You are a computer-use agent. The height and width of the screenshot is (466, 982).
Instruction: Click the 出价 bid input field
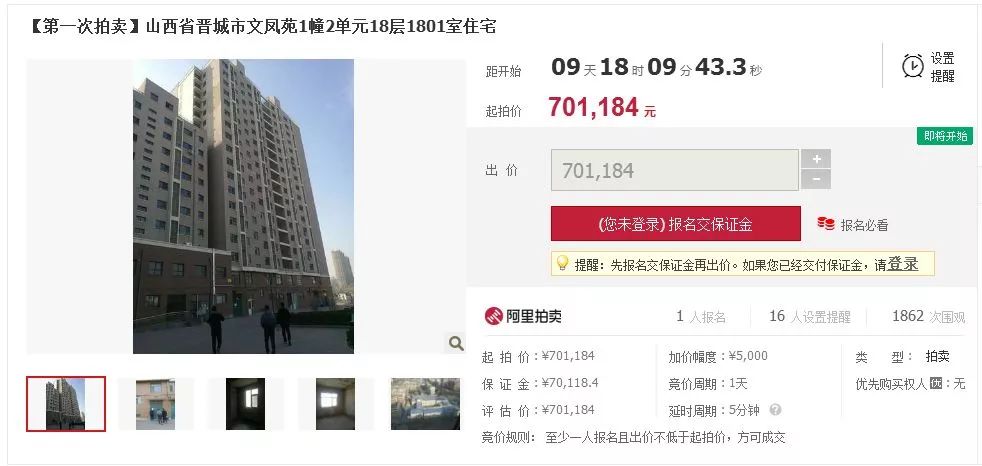click(x=674, y=170)
